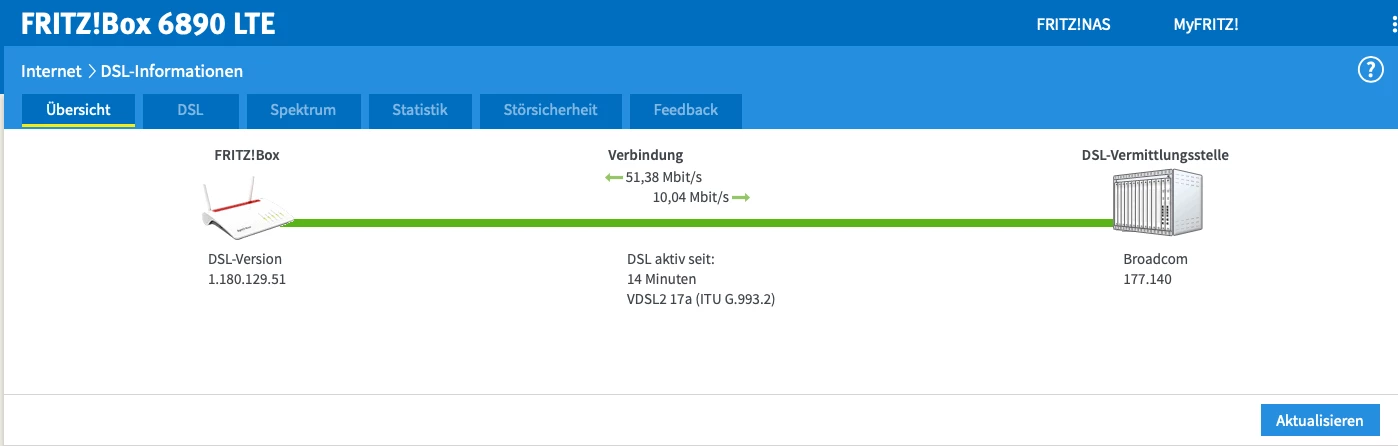The image size is (1398, 446).
Task: Click the FRITZ!Box router image
Action: [x=245, y=207]
